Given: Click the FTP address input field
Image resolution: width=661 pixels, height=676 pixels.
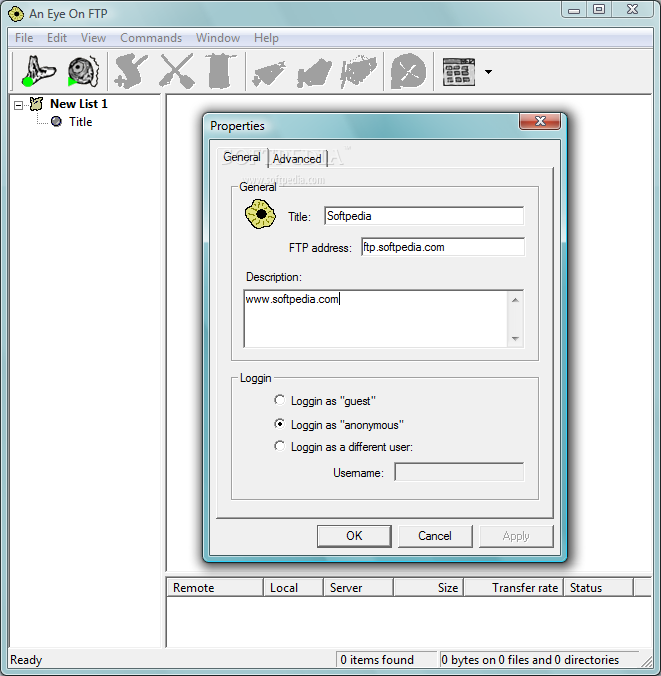Looking at the screenshot, I should (443, 247).
